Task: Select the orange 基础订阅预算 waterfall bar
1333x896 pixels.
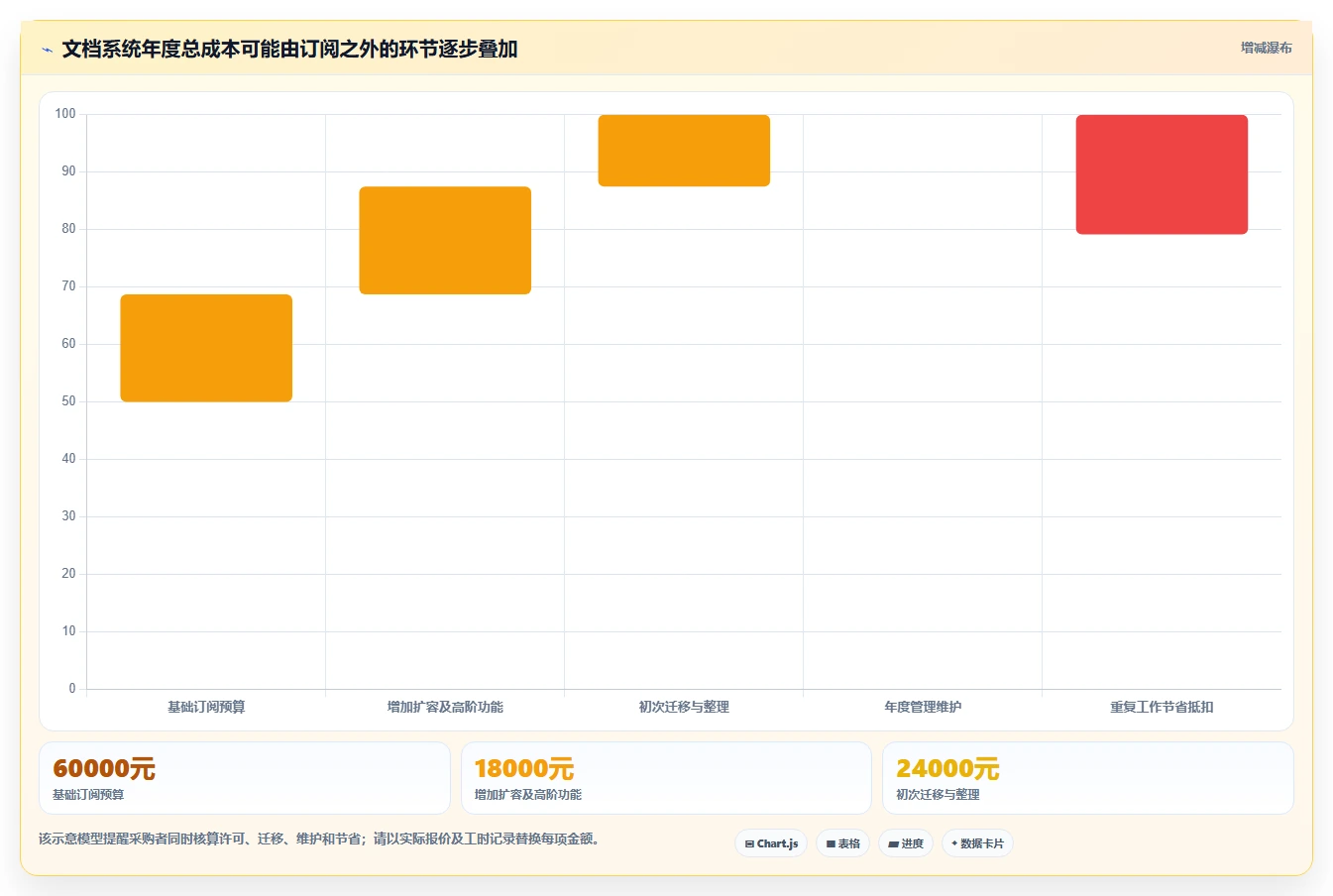Action: click(x=206, y=348)
